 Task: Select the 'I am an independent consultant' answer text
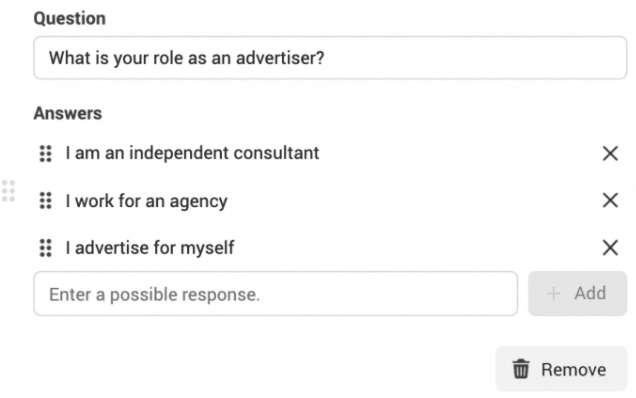click(x=192, y=153)
